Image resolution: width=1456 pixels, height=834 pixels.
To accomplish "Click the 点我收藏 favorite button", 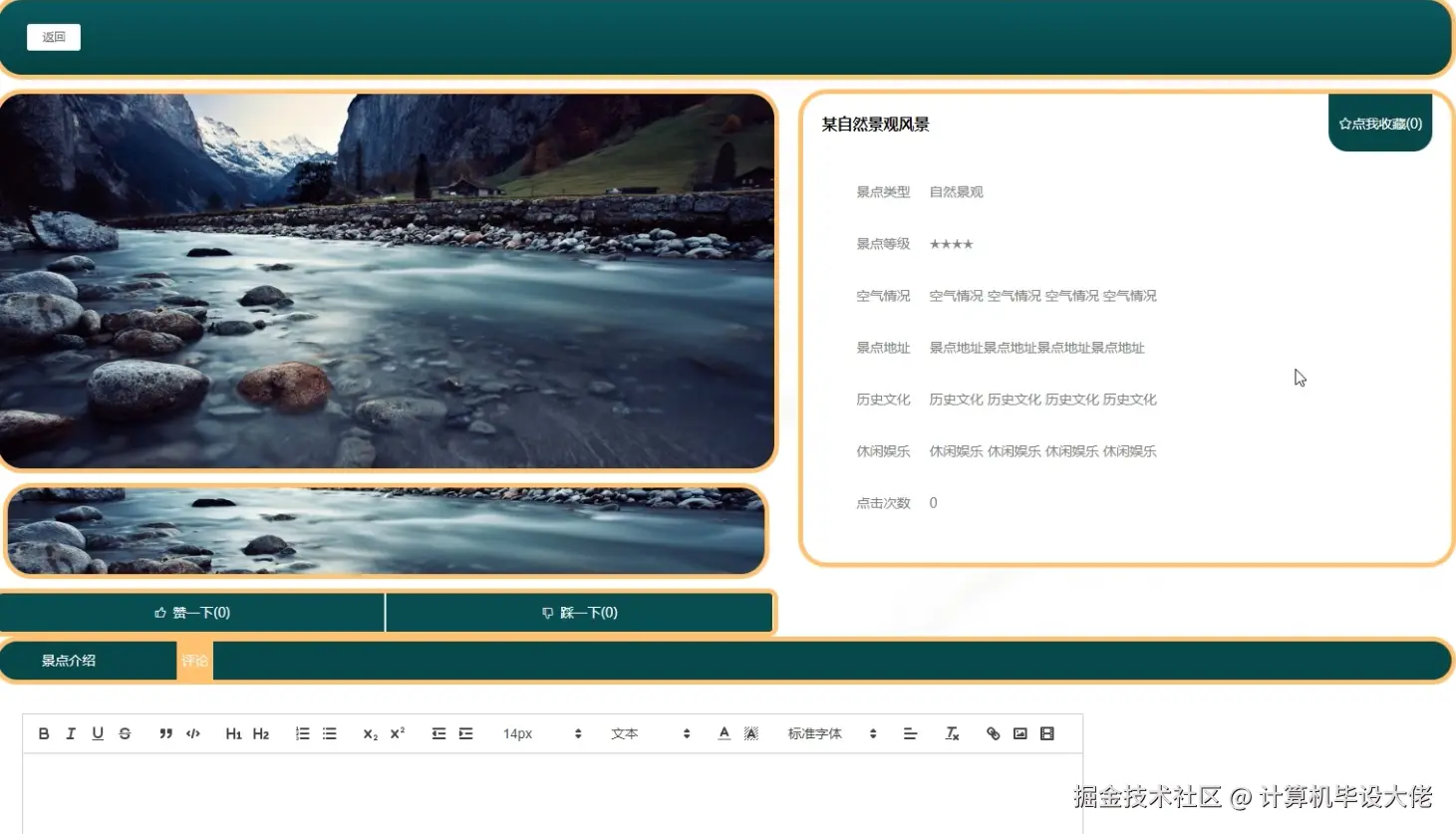I will pyautogui.click(x=1379, y=124).
